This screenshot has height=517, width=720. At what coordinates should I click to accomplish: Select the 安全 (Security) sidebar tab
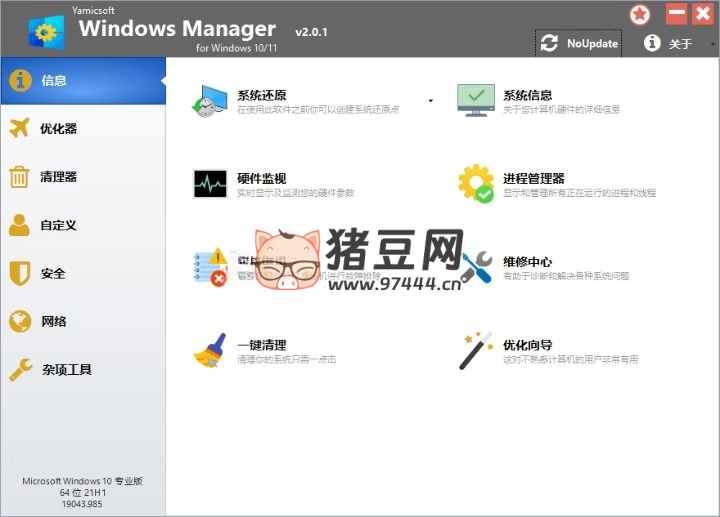point(82,273)
